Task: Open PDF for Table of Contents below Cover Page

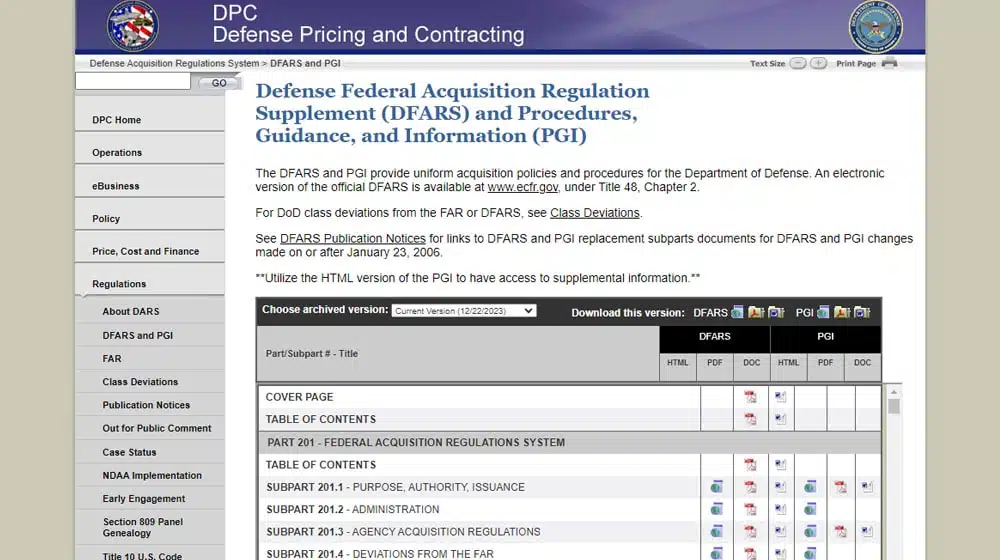Action: [750, 419]
